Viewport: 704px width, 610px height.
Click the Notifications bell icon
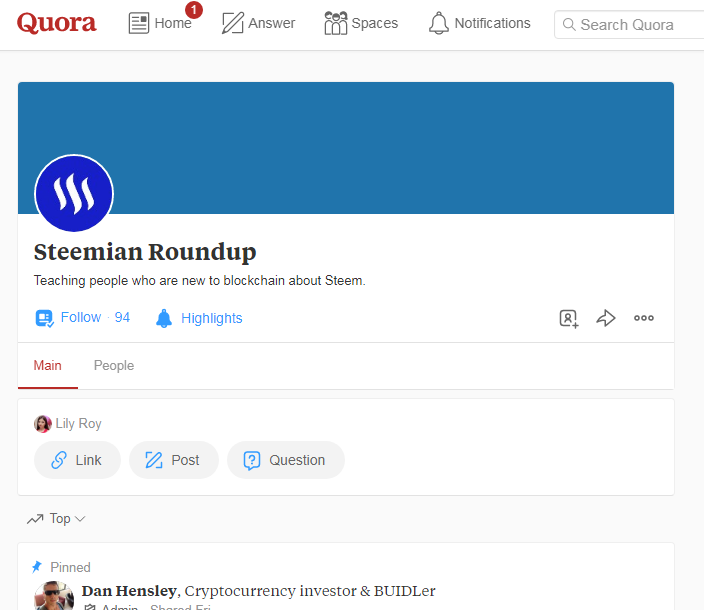click(x=439, y=23)
